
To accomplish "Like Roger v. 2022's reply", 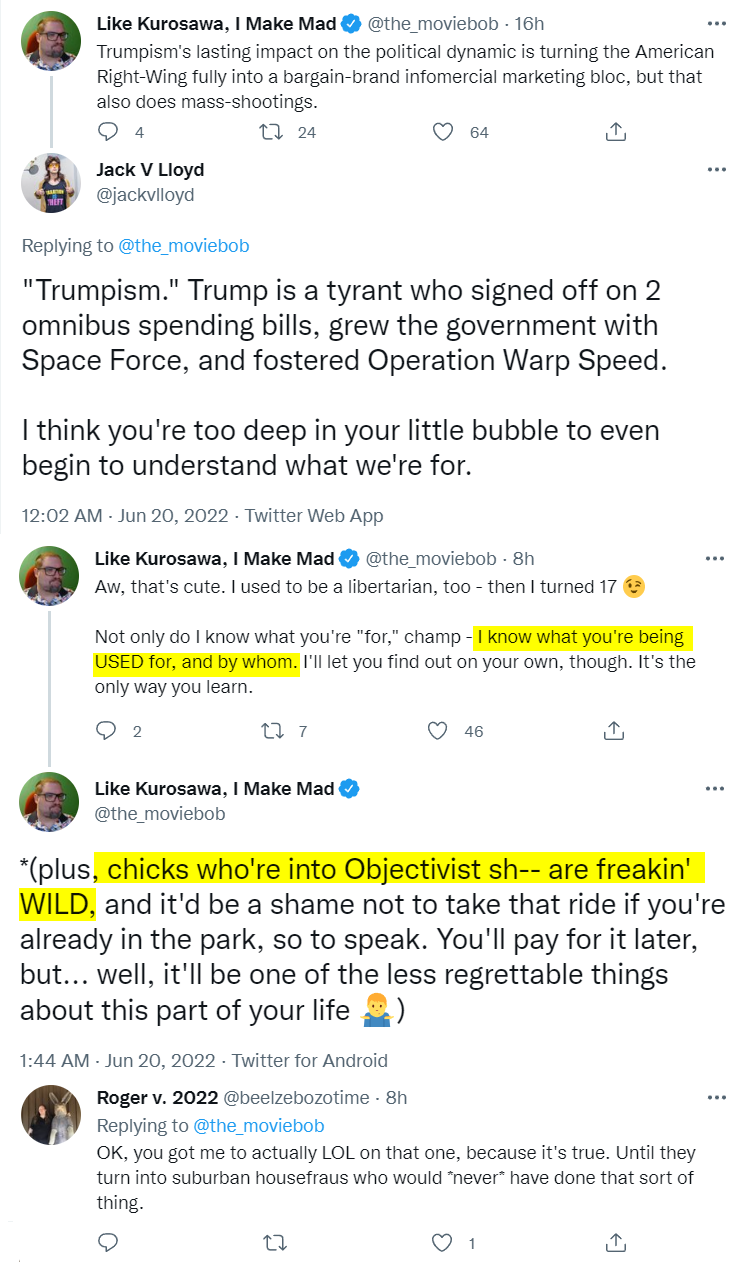I will pyautogui.click(x=441, y=1243).
